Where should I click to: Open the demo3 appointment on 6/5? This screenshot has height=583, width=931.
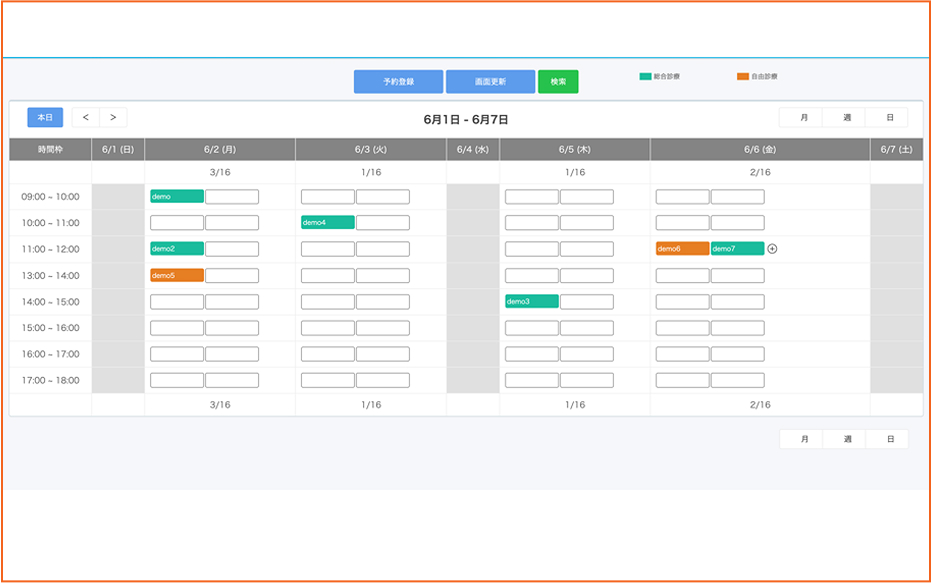pyautogui.click(x=531, y=301)
